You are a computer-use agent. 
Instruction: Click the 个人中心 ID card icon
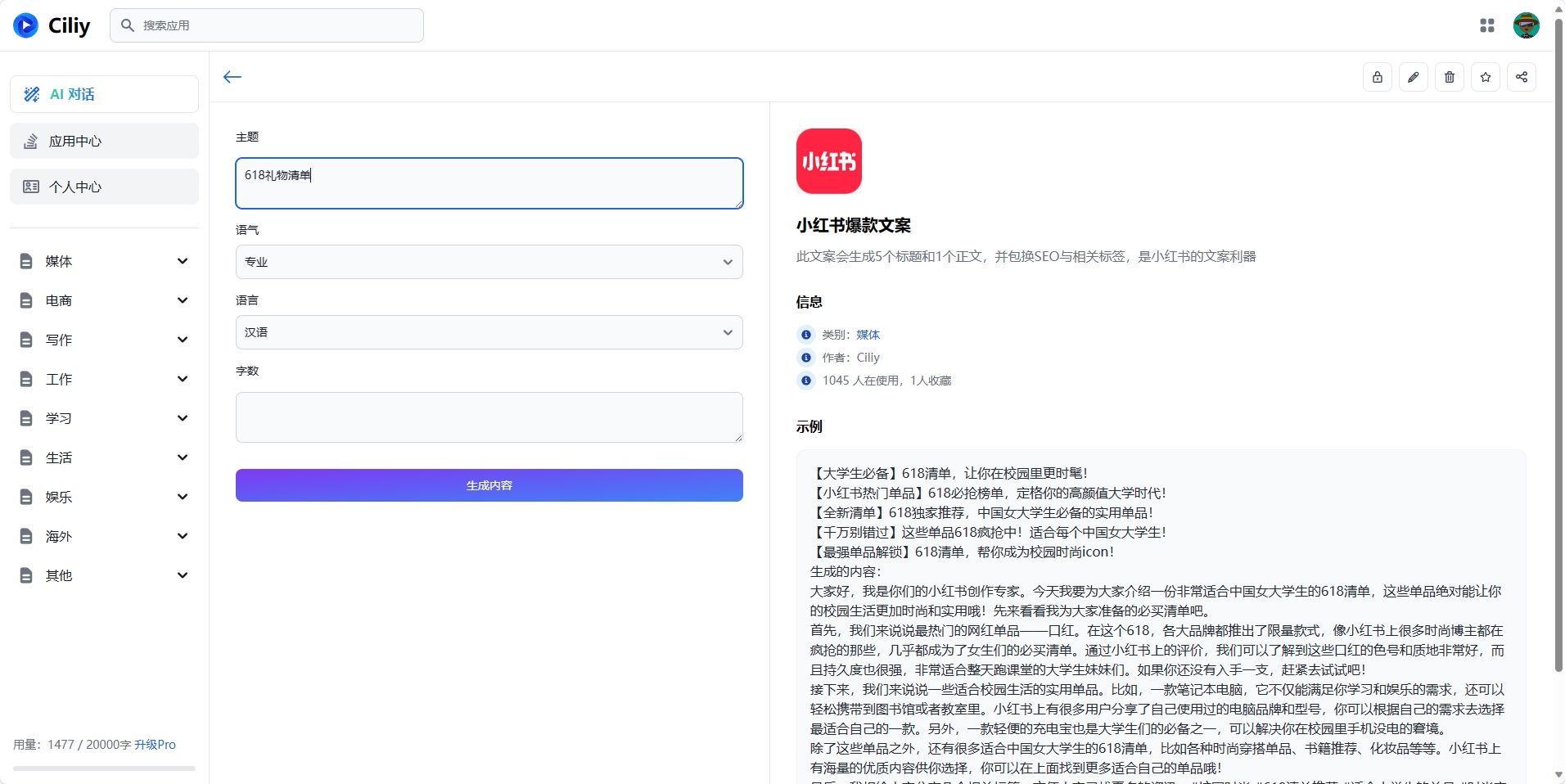tap(31, 187)
